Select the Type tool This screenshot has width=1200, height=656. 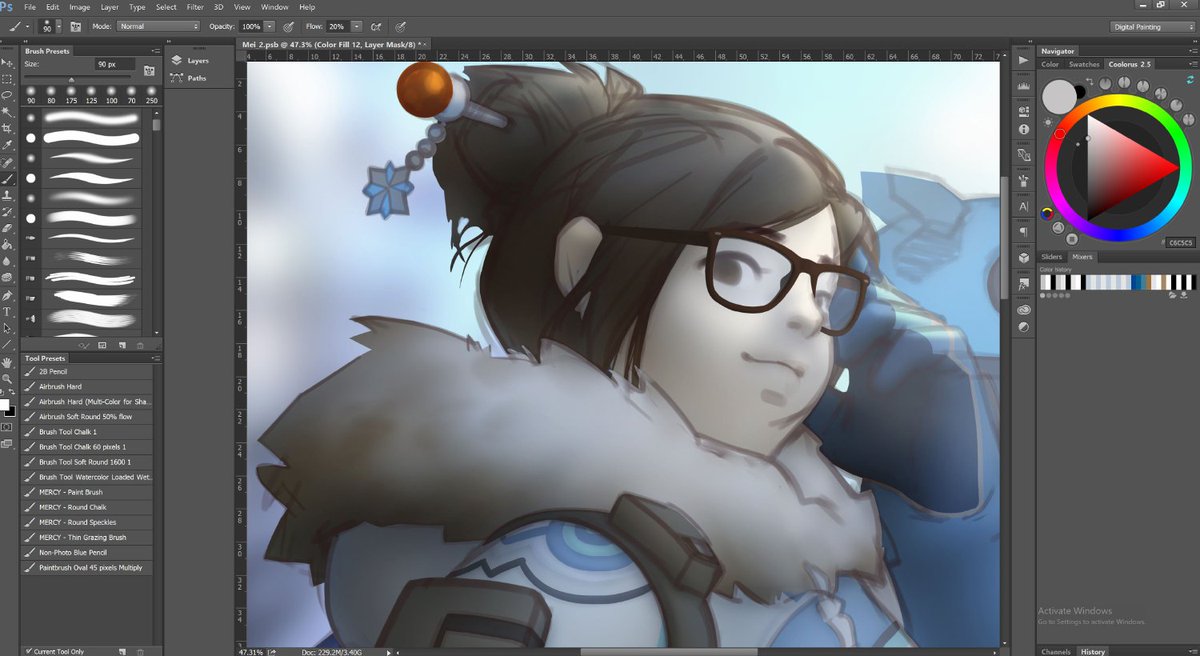pyautogui.click(x=7, y=311)
